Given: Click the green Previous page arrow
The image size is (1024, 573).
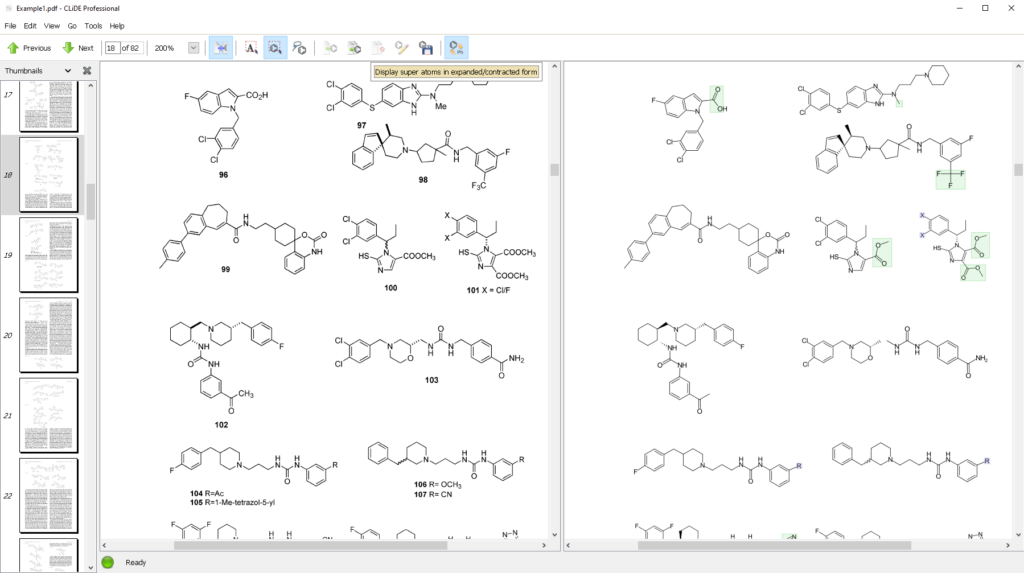Looking at the screenshot, I should (x=29, y=48).
